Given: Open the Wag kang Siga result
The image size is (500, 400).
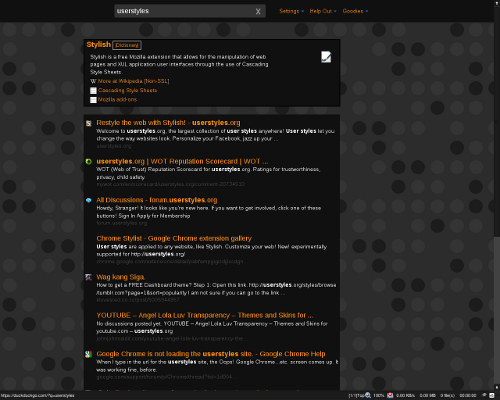Looking at the screenshot, I should (121, 277).
